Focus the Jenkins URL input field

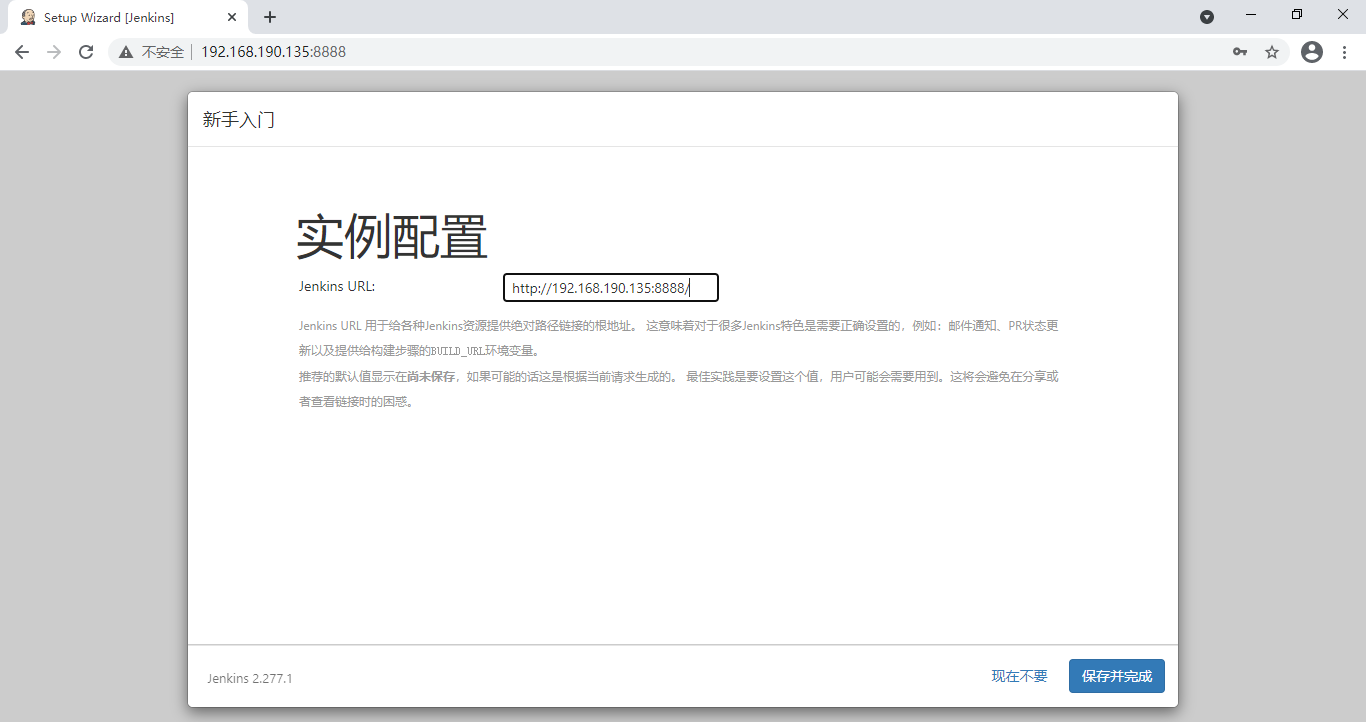[611, 288]
